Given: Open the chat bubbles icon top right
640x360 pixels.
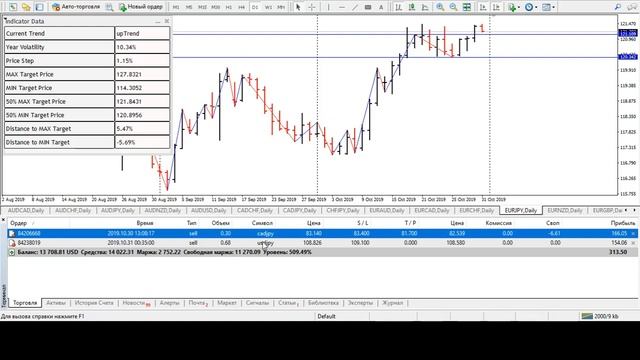Looking at the screenshot, I should click(x=633, y=7).
